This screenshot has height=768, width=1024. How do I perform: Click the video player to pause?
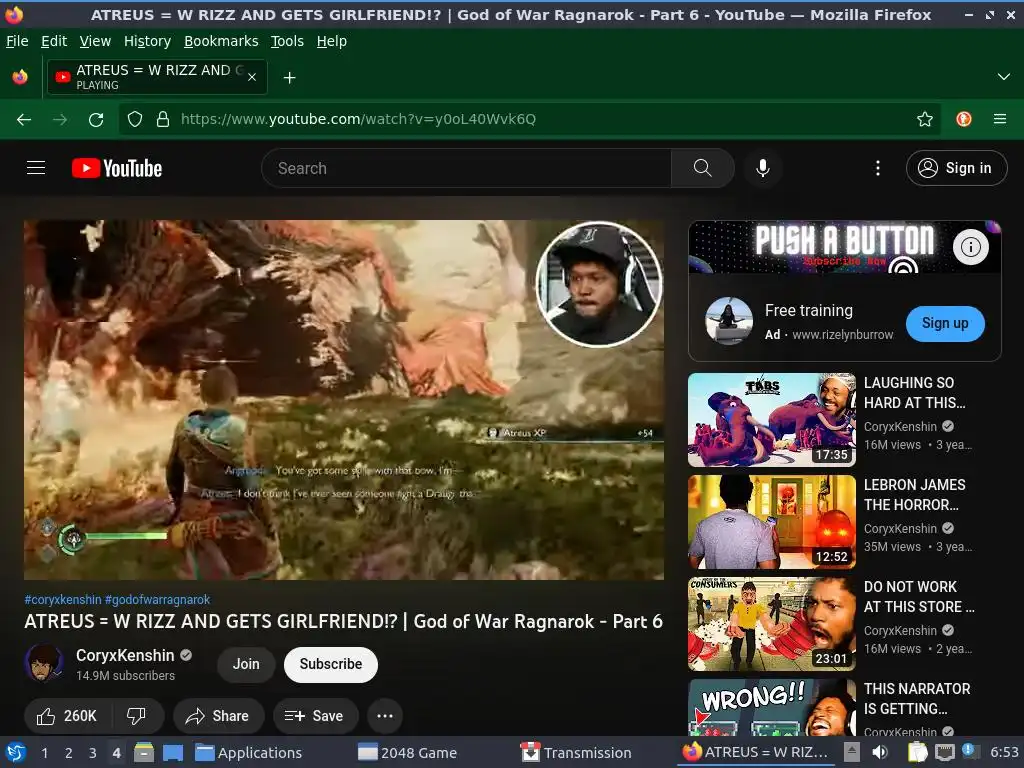pyautogui.click(x=344, y=400)
